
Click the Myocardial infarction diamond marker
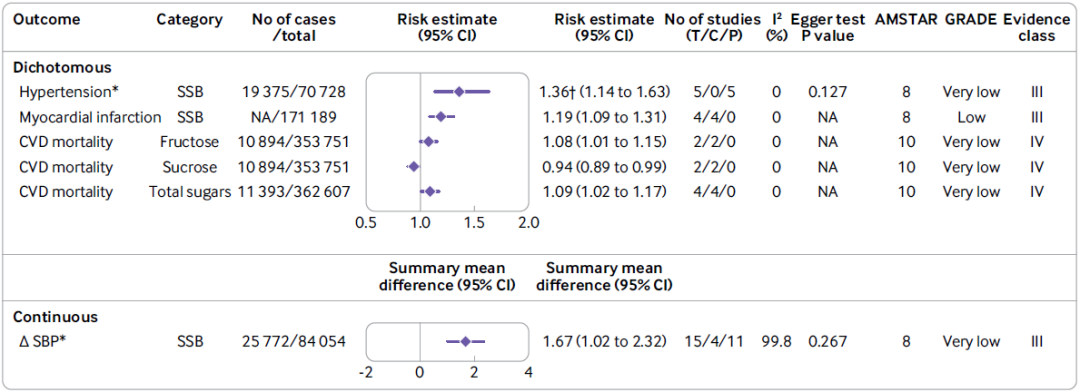pyautogui.click(x=440, y=117)
